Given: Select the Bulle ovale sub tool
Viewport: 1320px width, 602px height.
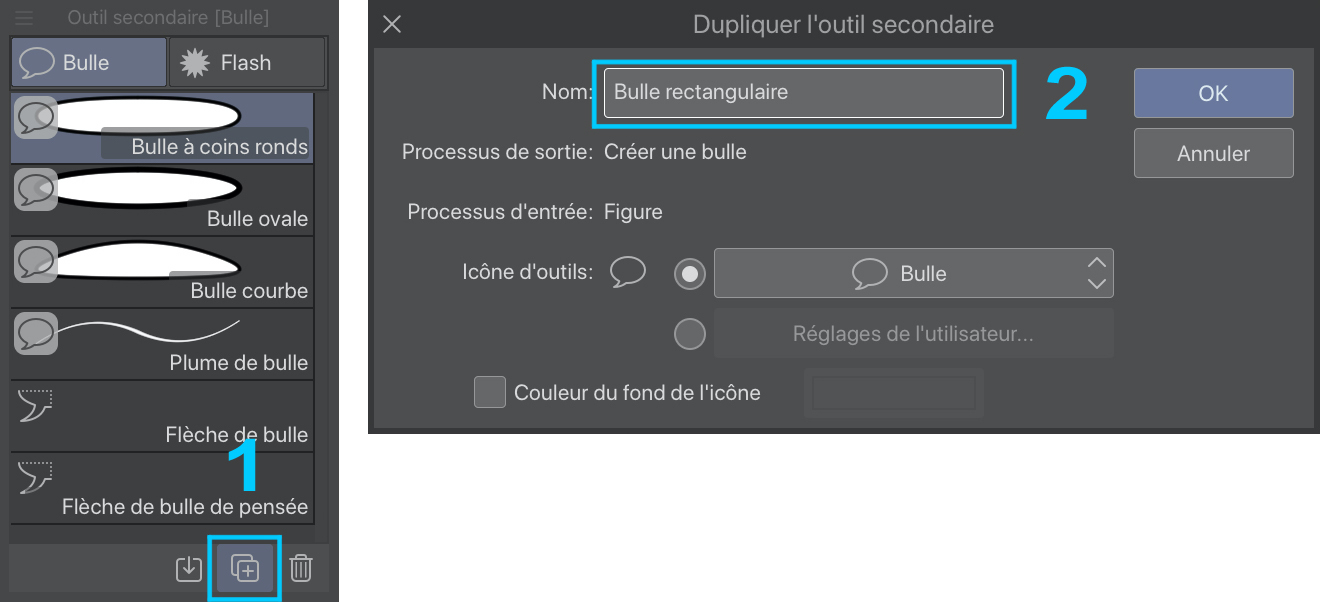Looking at the screenshot, I should click(x=162, y=200).
